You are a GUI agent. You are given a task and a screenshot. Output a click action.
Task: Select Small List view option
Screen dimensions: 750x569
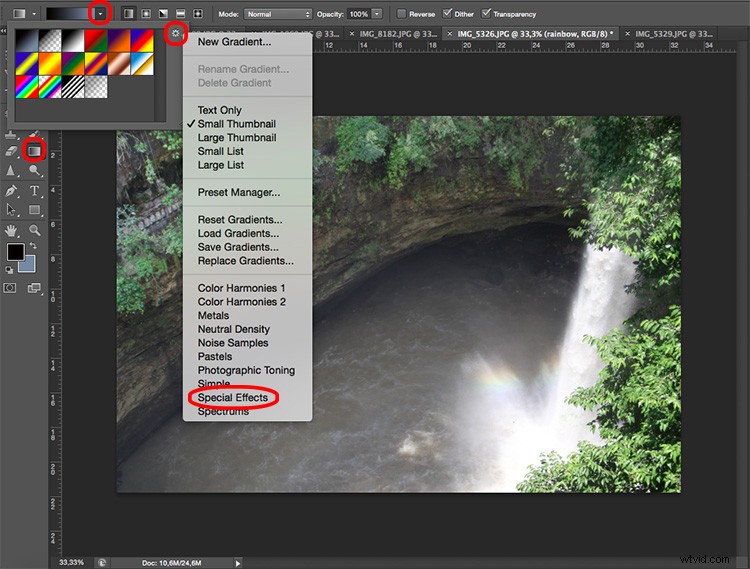point(221,152)
